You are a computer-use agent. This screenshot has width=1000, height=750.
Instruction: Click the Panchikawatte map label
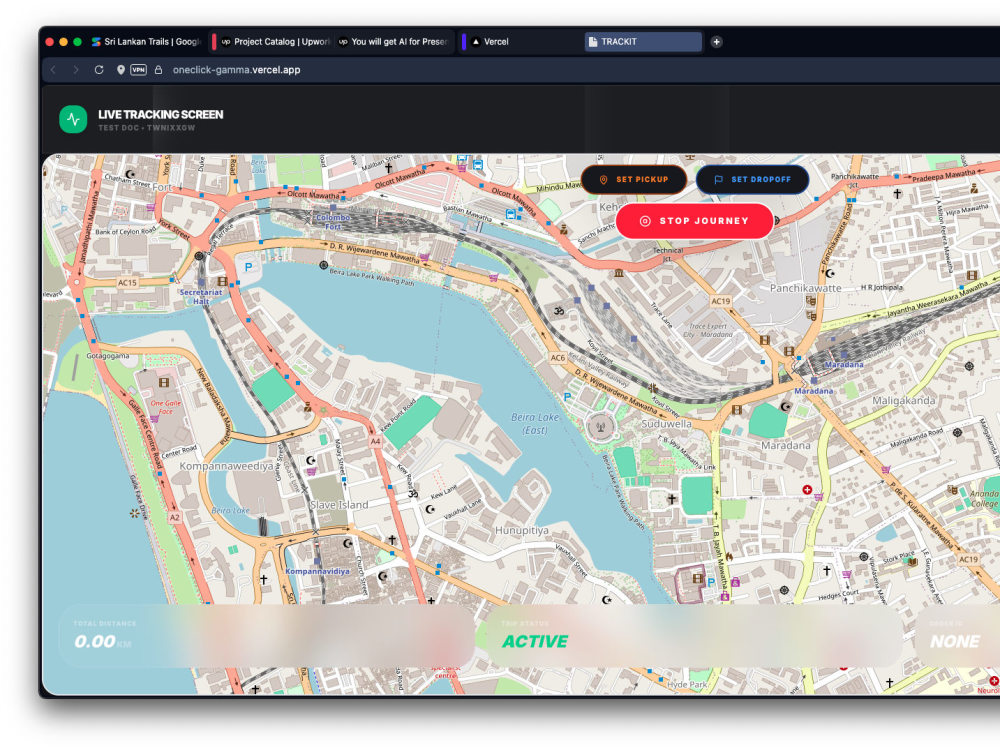click(805, 288)
